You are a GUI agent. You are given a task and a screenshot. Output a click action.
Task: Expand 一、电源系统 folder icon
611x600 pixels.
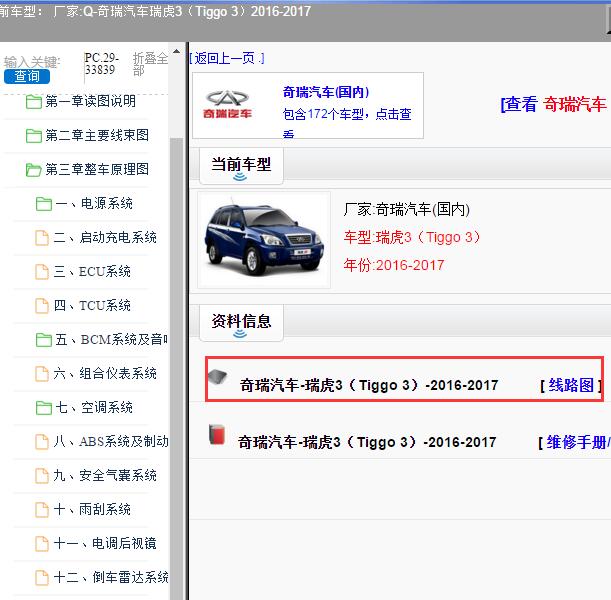(x=44, y=204)
